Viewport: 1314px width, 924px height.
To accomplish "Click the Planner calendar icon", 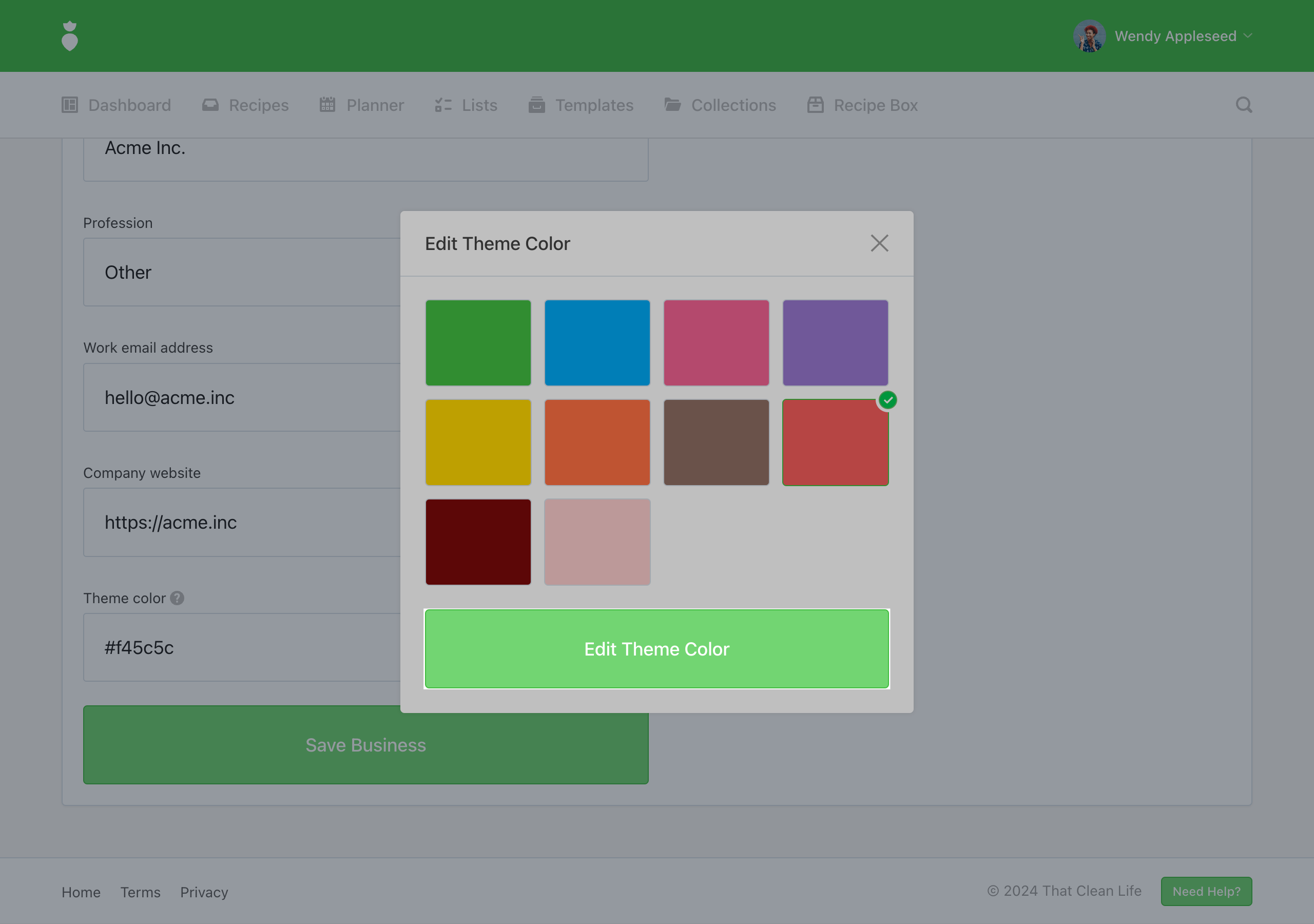I will 327,105.
